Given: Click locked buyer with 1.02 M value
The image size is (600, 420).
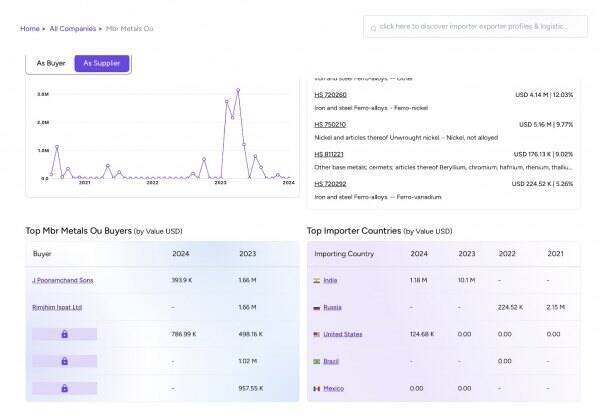Looking at the screenshot, I should tap(64, 361).
